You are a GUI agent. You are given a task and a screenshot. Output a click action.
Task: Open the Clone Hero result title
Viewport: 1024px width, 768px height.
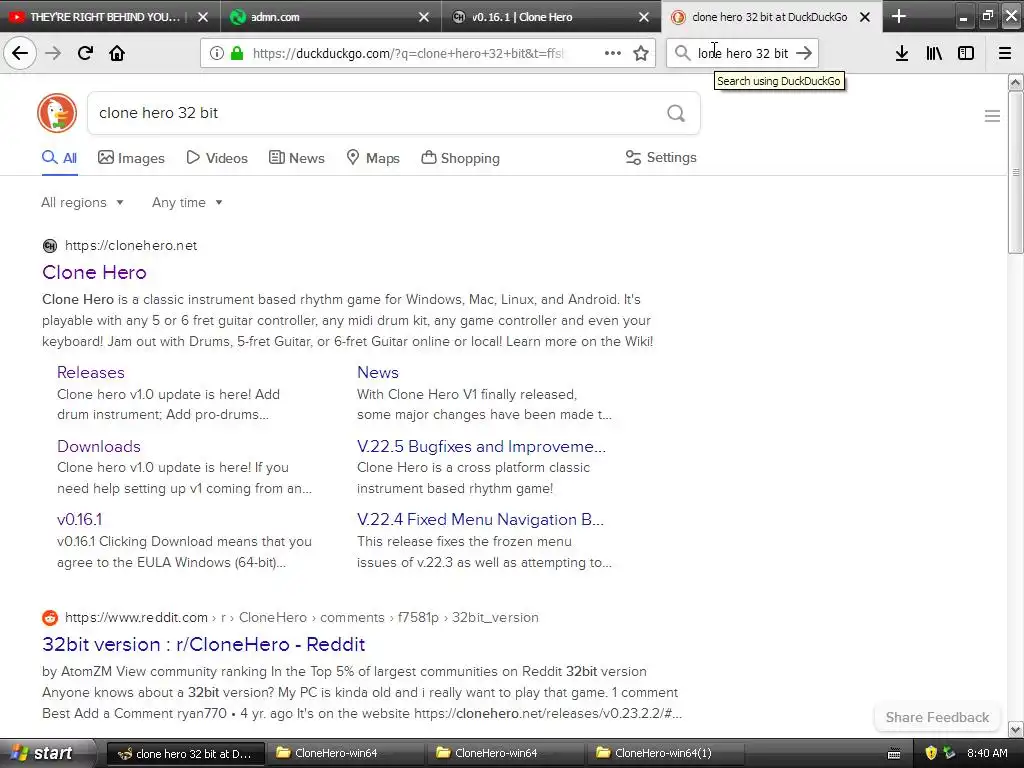[94, 272]
